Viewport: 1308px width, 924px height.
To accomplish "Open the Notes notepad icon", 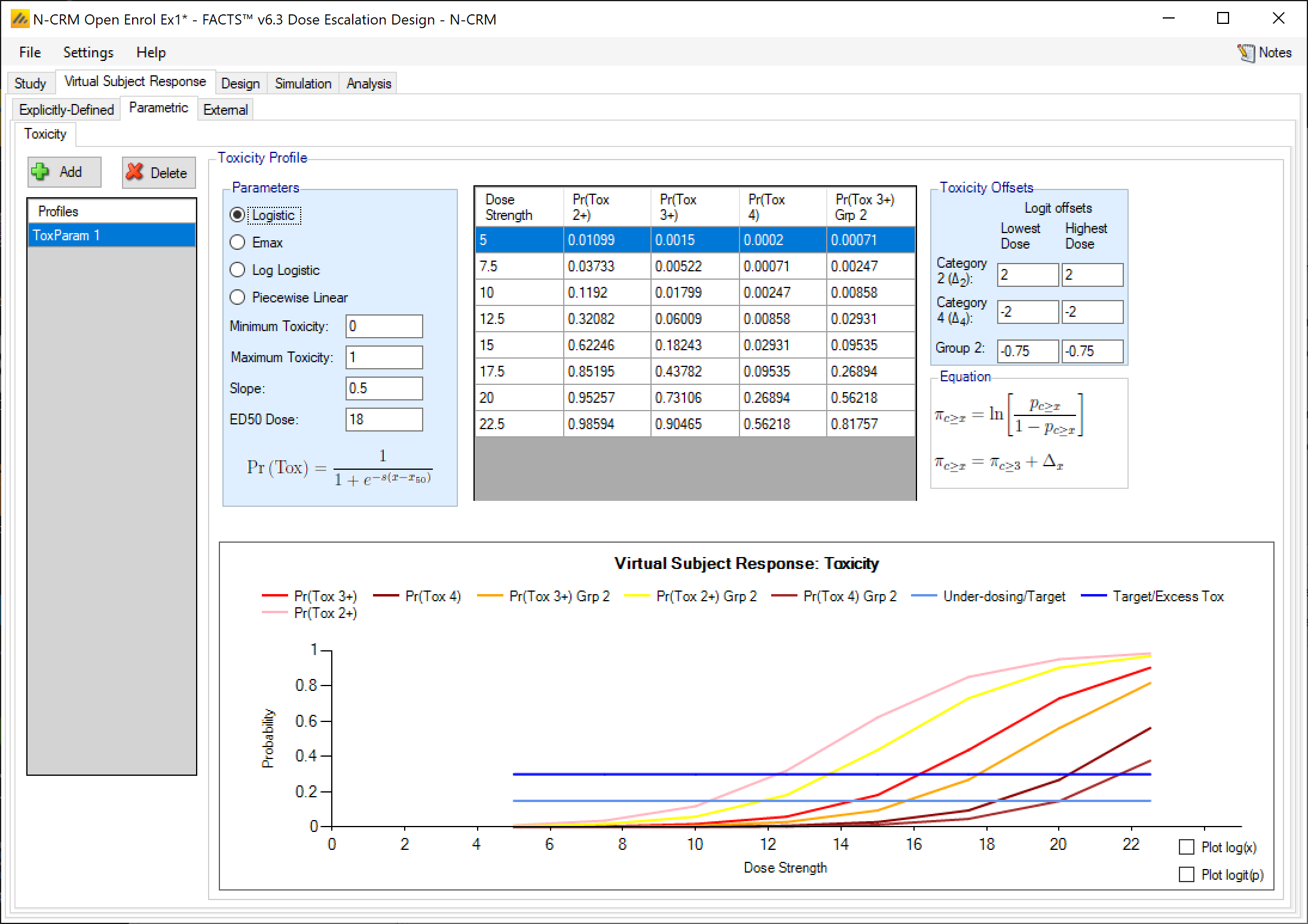I will [x=1246, y=53].
